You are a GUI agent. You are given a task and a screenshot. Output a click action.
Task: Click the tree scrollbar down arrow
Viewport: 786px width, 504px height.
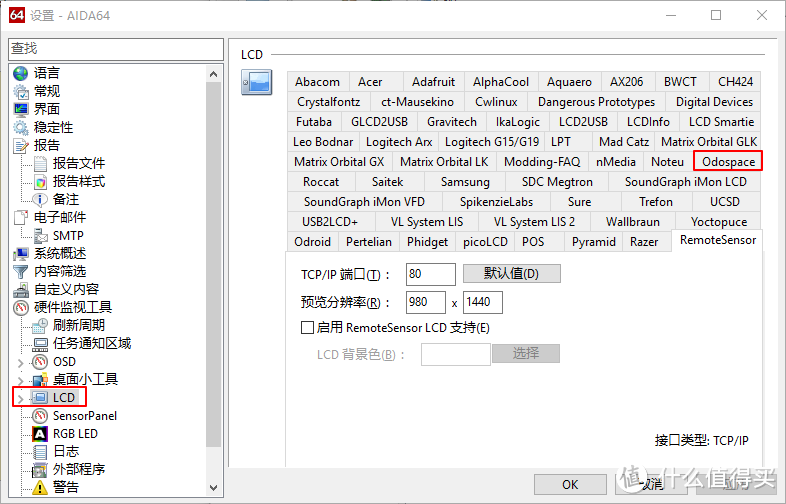click(x=214, y=487)
